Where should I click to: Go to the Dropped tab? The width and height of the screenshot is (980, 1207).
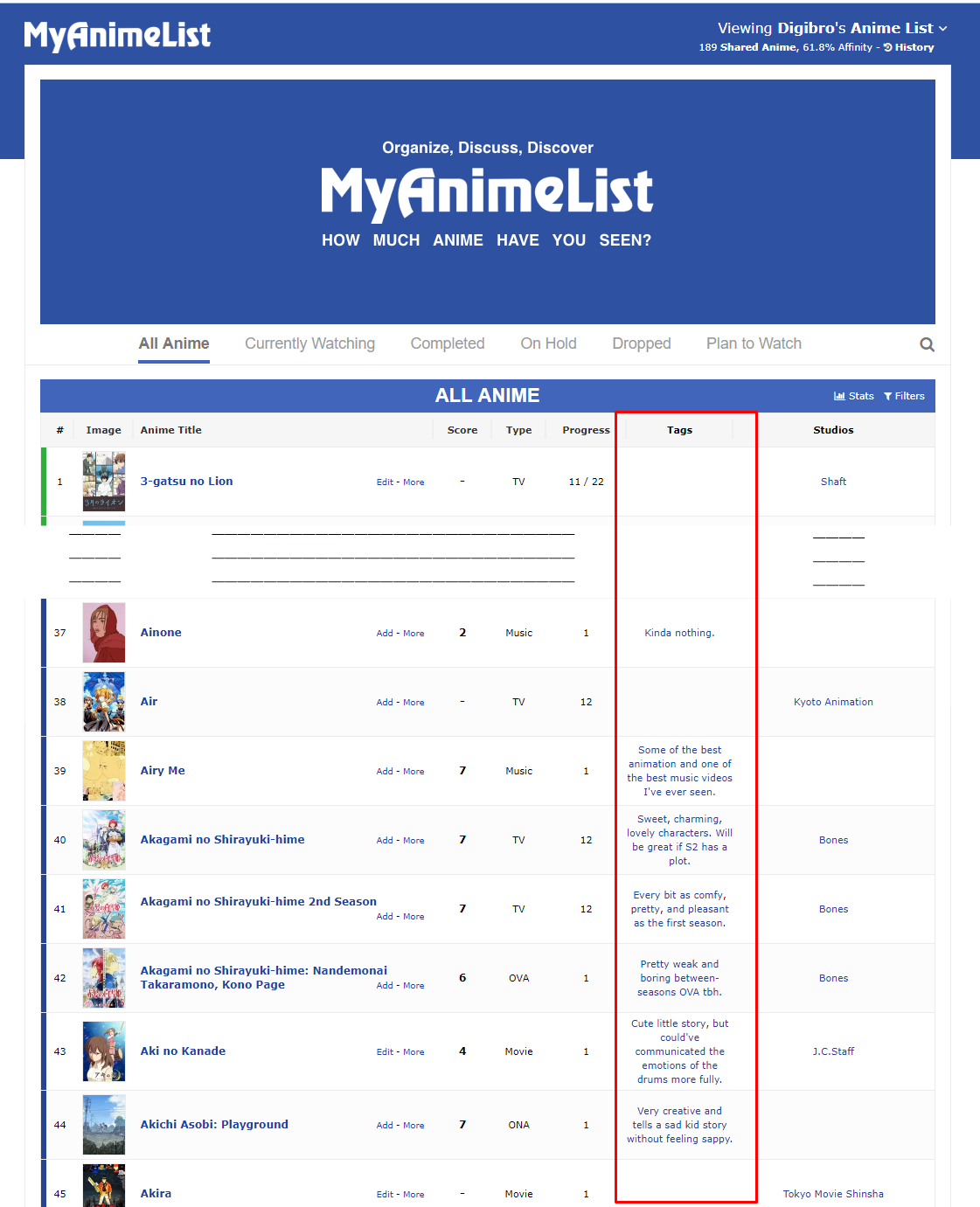click(x=641, y=343)
